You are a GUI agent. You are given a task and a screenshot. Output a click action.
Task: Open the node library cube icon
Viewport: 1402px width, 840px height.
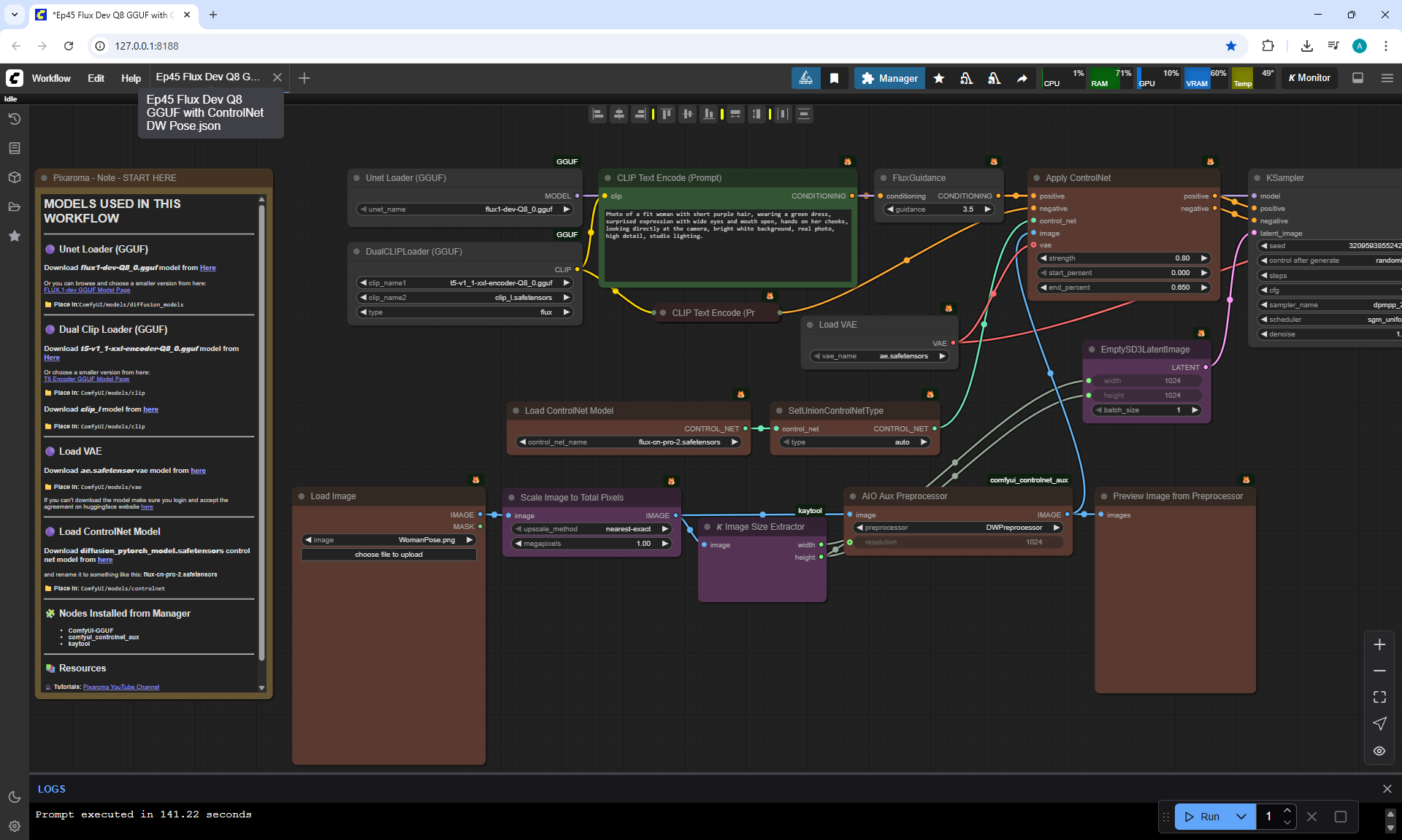14,177
